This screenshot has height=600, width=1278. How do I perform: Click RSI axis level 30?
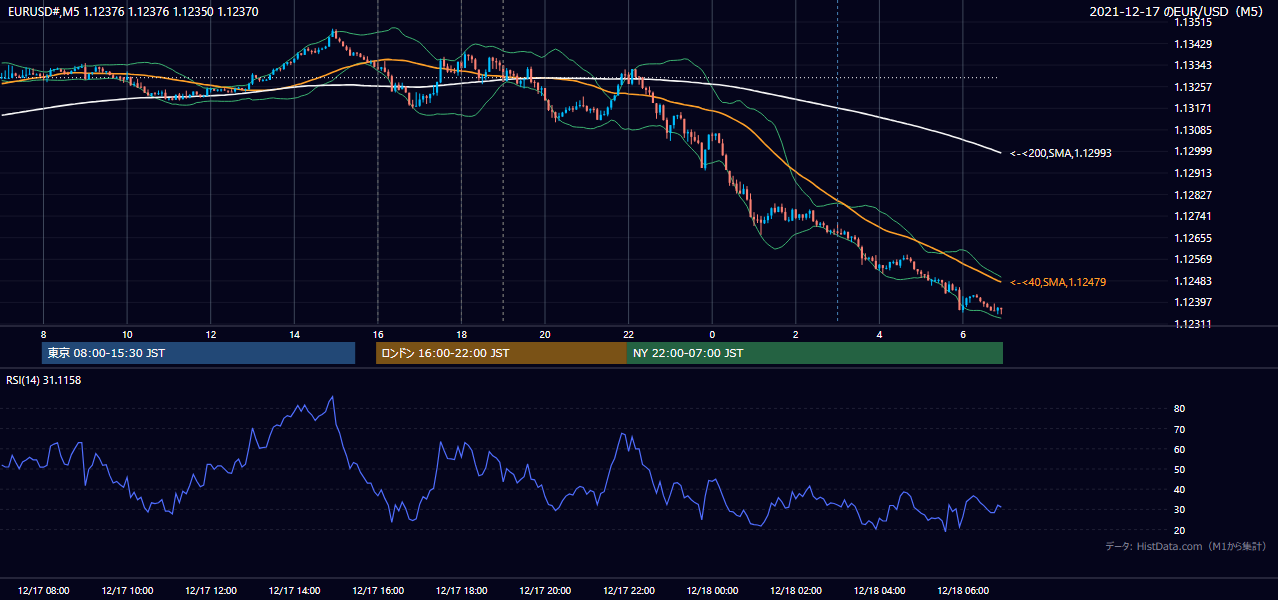(x=1180, y=510)
